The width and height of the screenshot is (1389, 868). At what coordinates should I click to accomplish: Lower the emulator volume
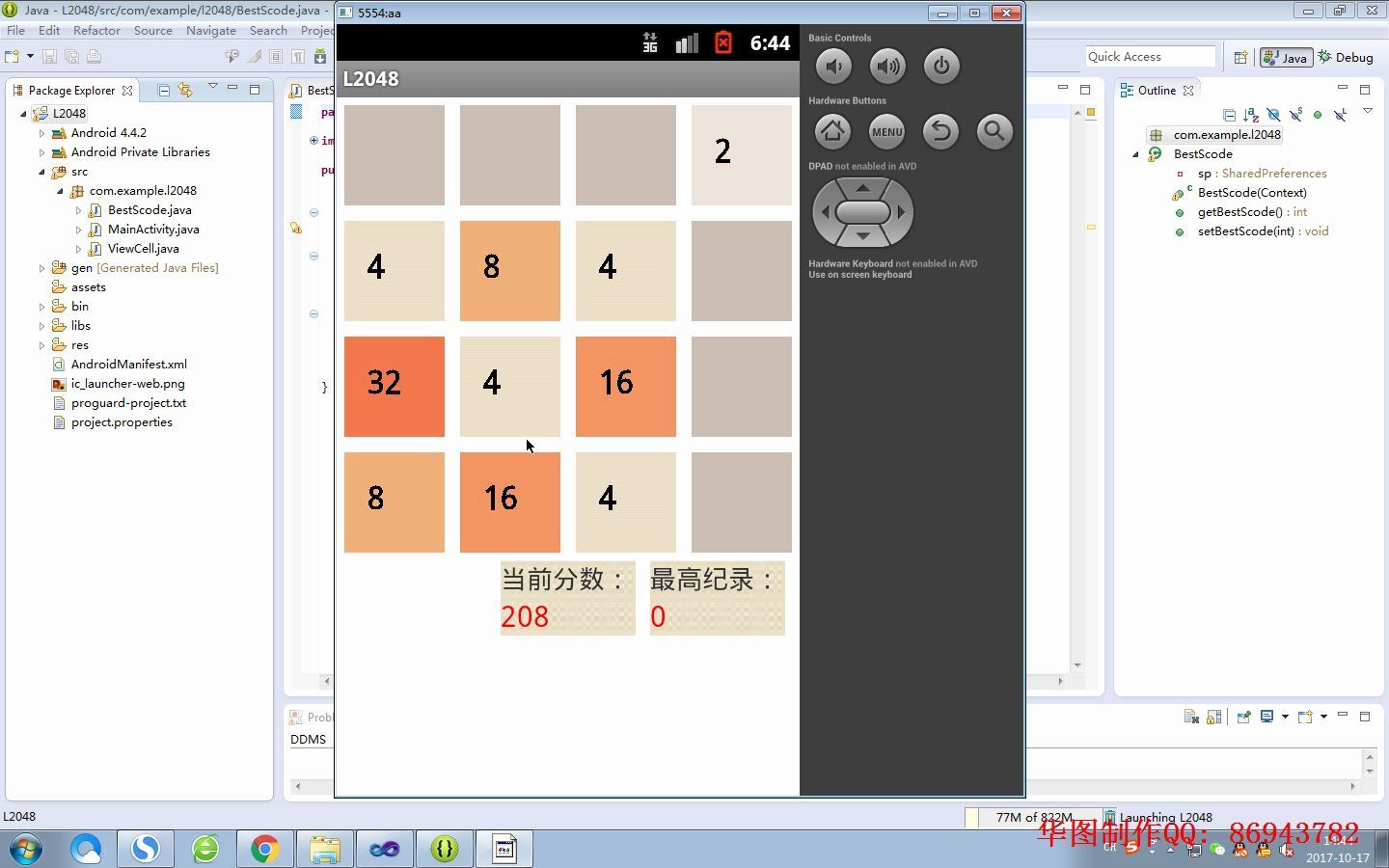pyautogui.click(x=833, y=67)
